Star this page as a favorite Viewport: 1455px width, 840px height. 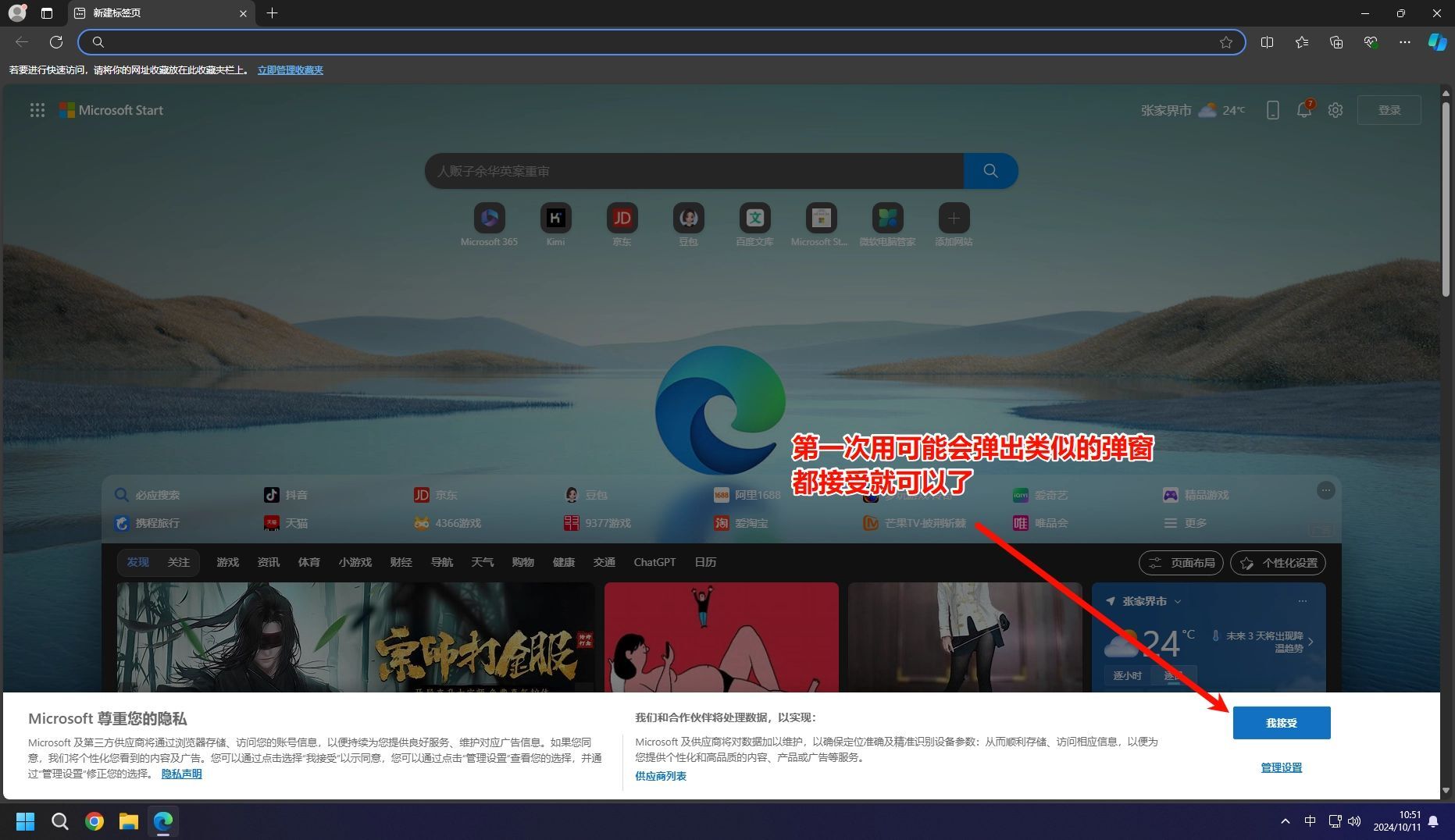[x=1225, y=42]
